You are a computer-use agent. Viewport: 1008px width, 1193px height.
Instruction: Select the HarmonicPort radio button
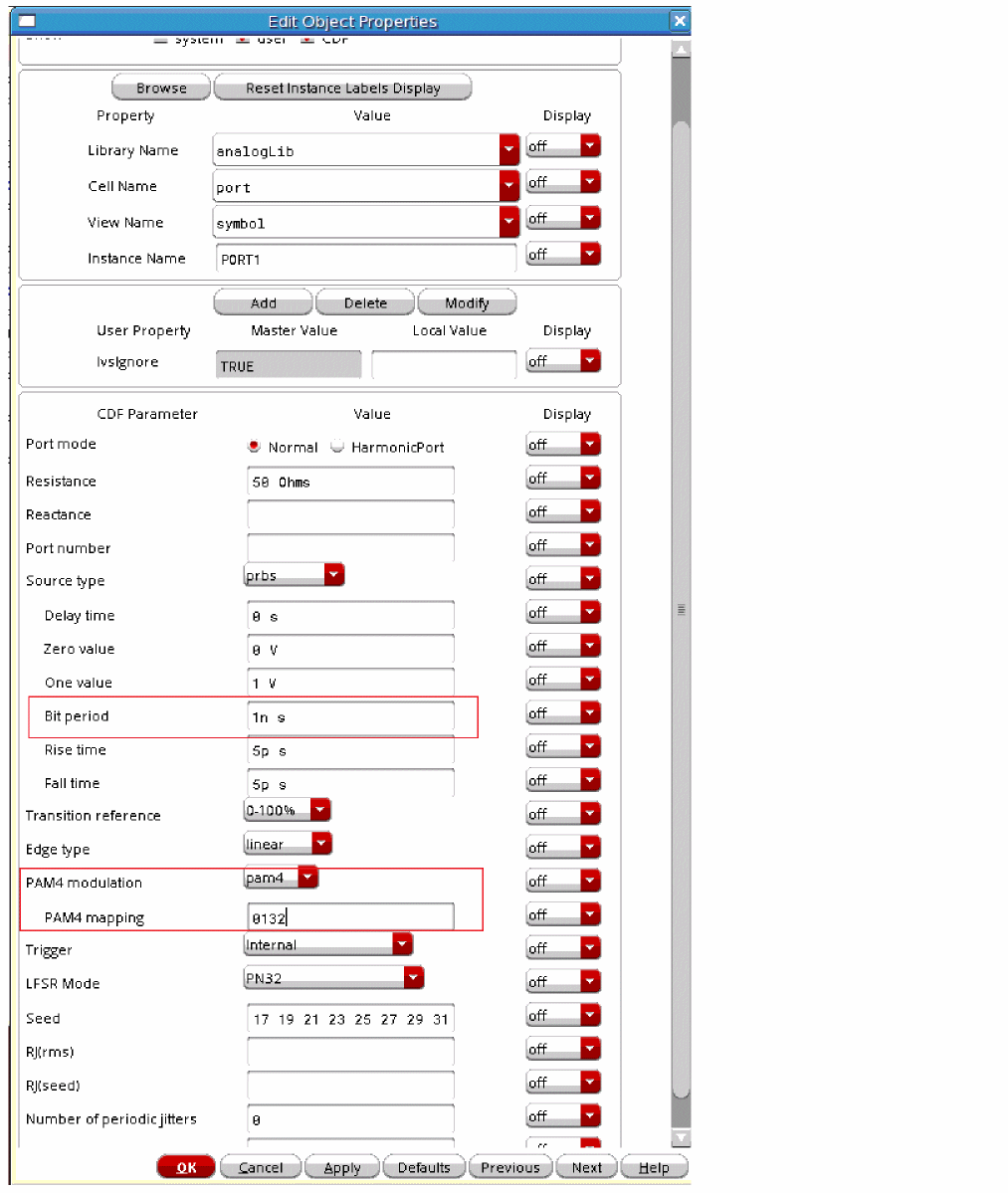tap(337, 446)
